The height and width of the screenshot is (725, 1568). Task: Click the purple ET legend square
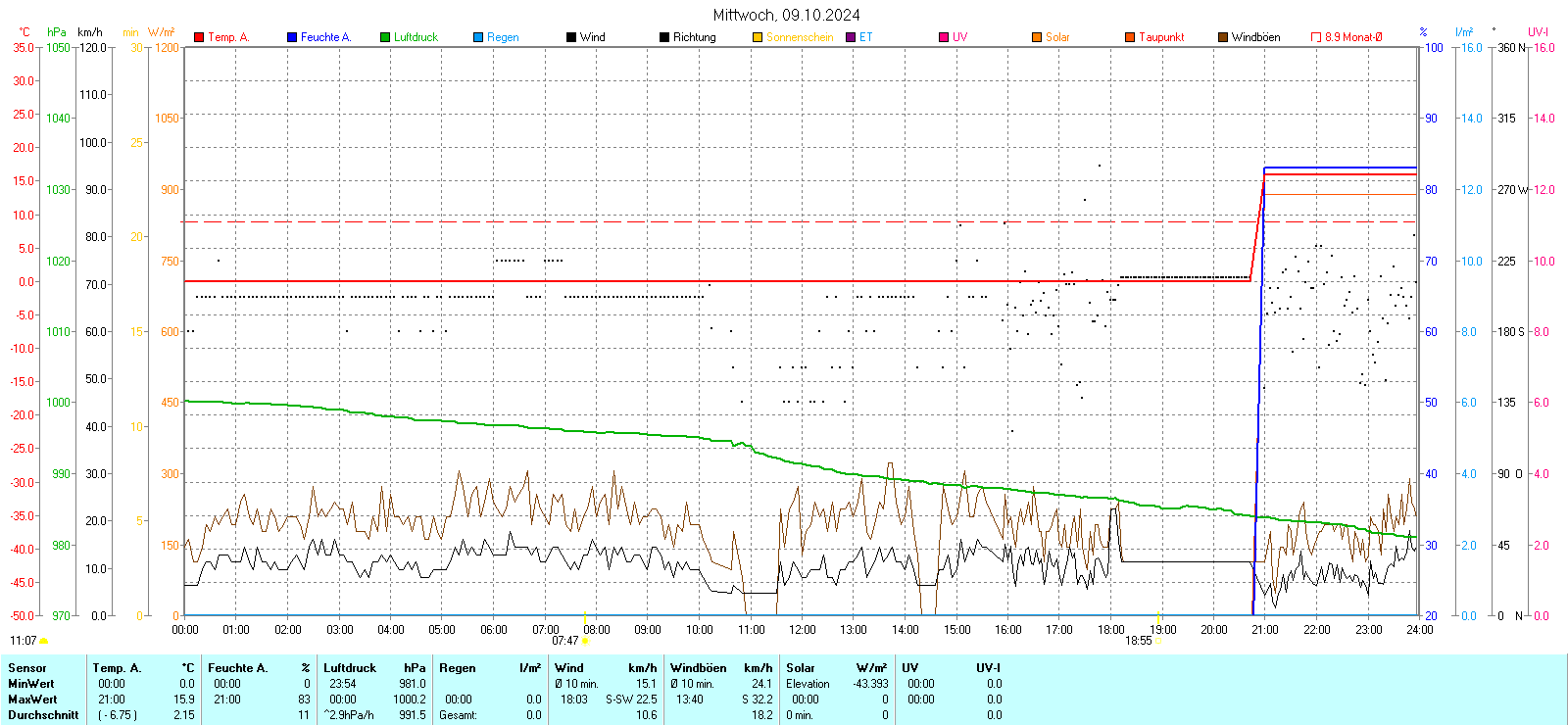(x=851, y=37)
